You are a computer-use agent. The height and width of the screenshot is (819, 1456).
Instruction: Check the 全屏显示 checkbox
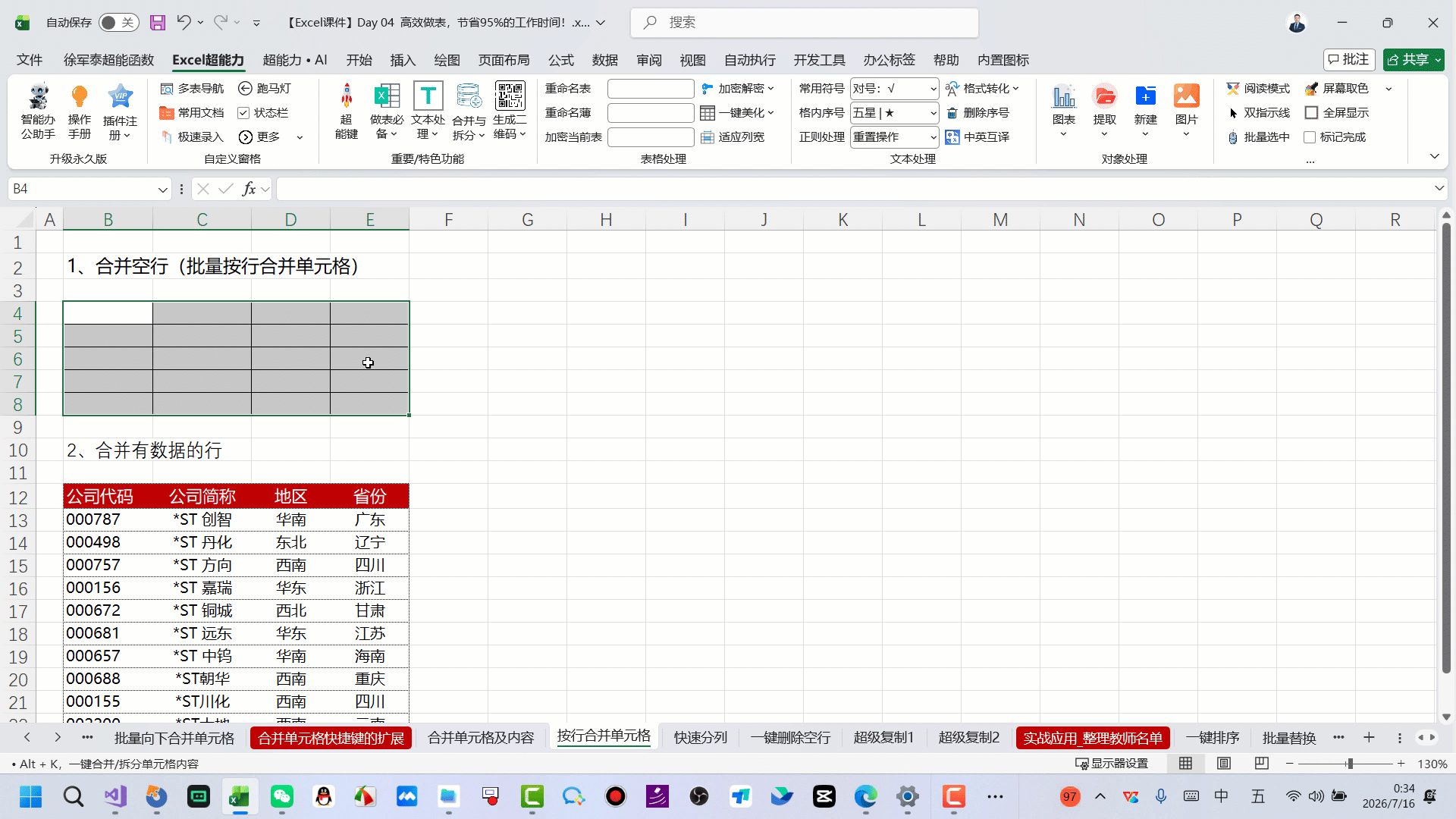pos(1311,113)
